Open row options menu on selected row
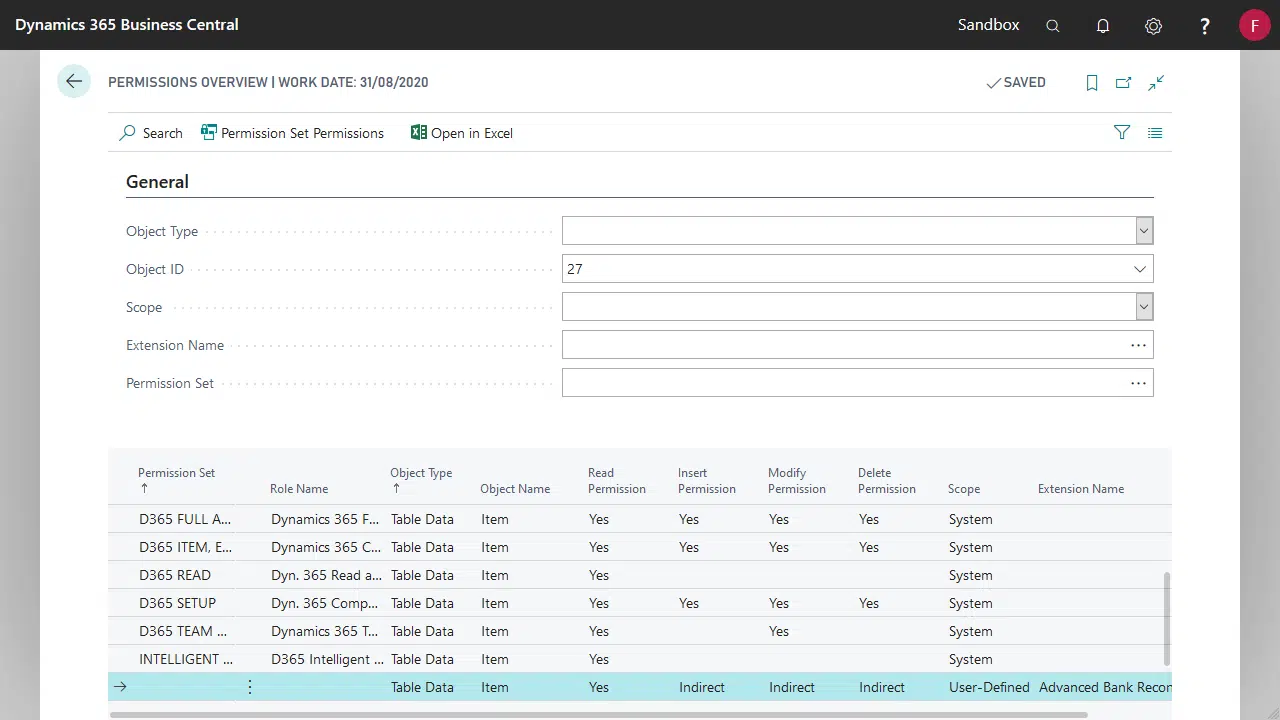Viewport: 1280px width, 720px height. pyautogui.click(x=250, y=687)
